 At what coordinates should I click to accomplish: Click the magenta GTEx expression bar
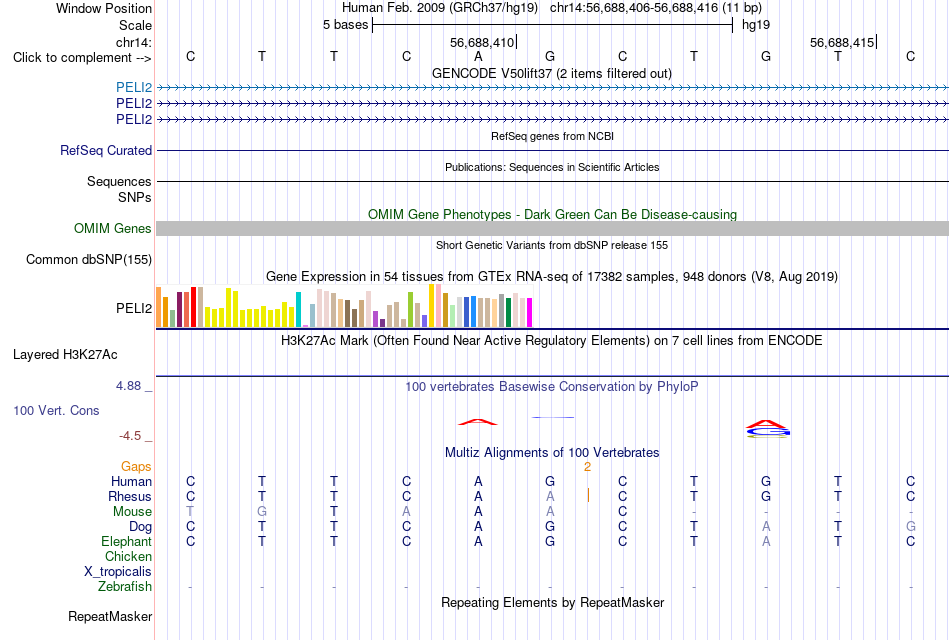(530, 313)
